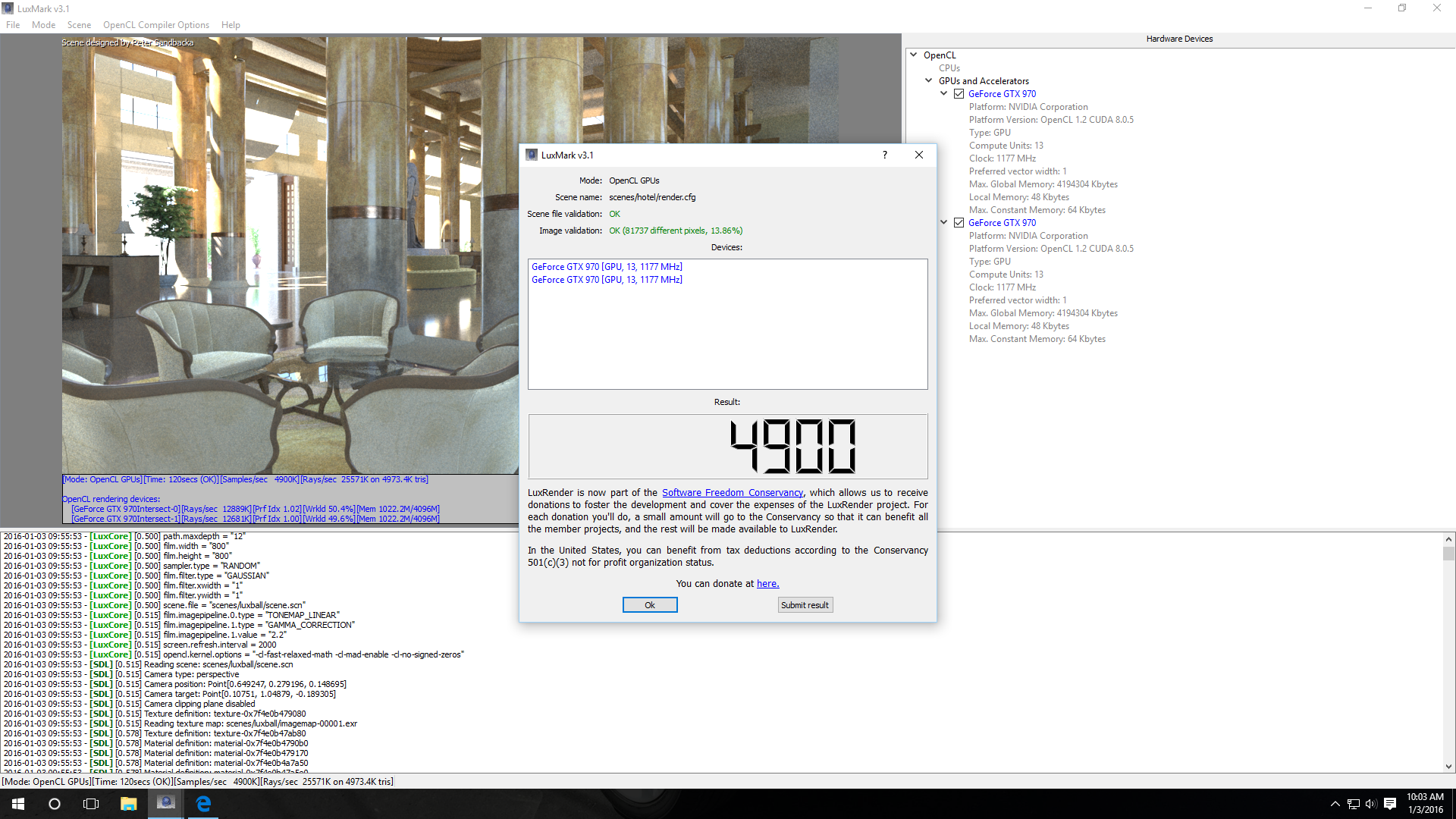This screenshot has width=1456, height=819.
Task: Uncheck the second GeForce GTX 970 checkbox
Action: coord(959,223)
